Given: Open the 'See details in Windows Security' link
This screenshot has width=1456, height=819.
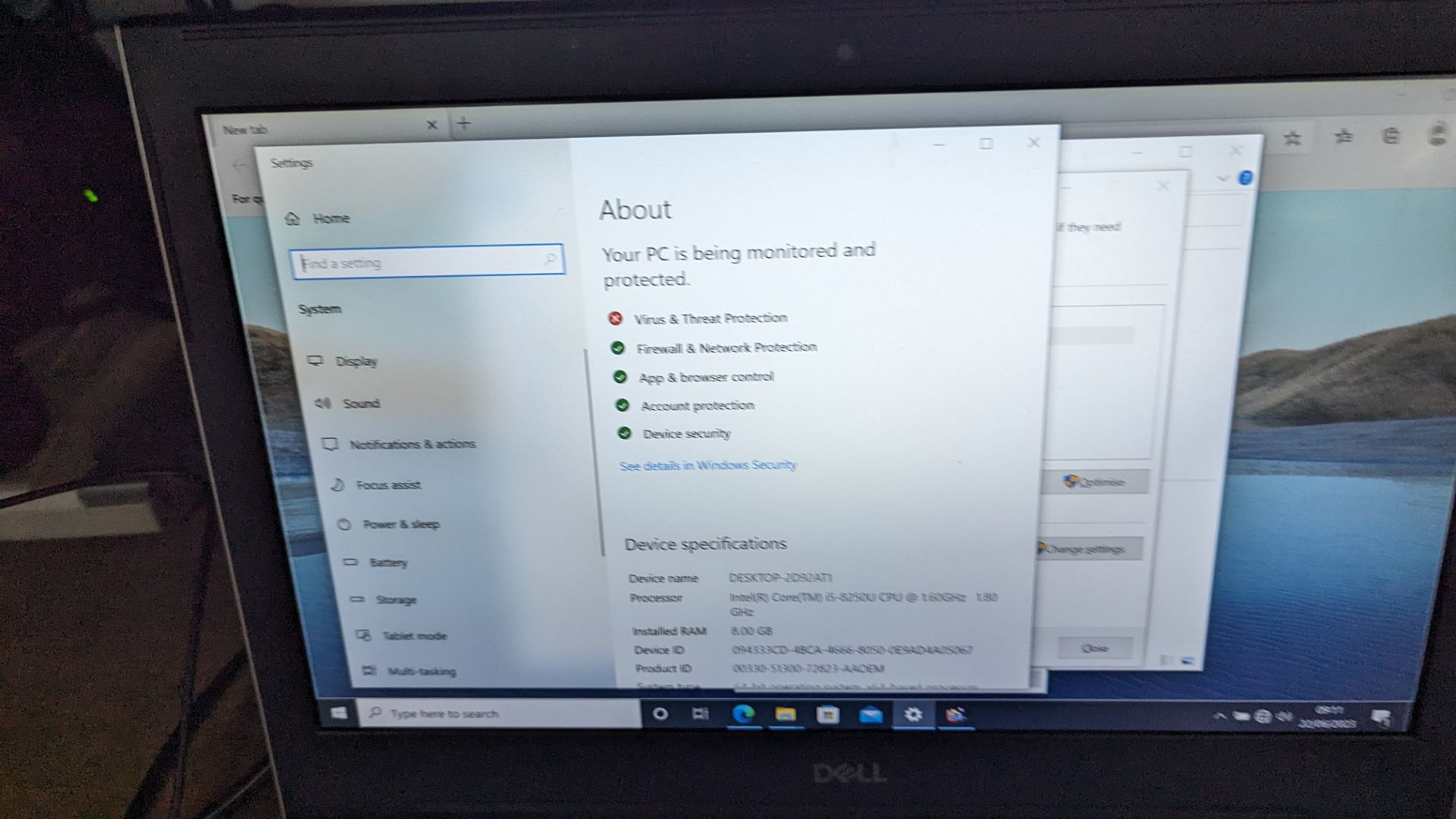Looking at the screenshot, I should pyautogui.click(x=710, y=464).
